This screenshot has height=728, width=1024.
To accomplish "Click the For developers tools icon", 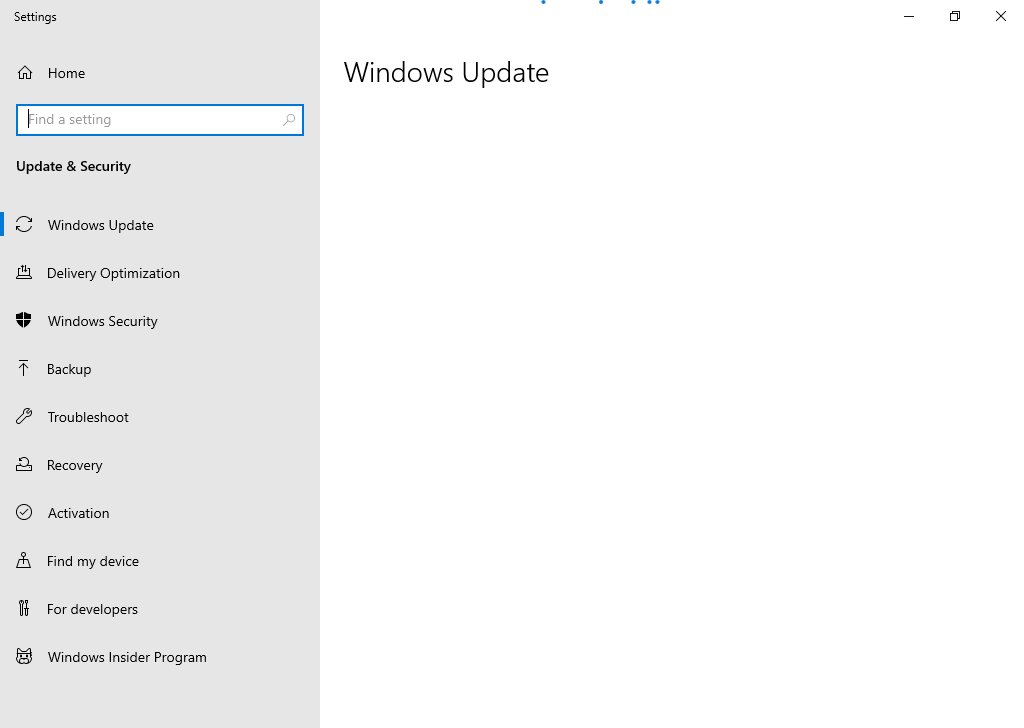I will [x=24, y=608].
